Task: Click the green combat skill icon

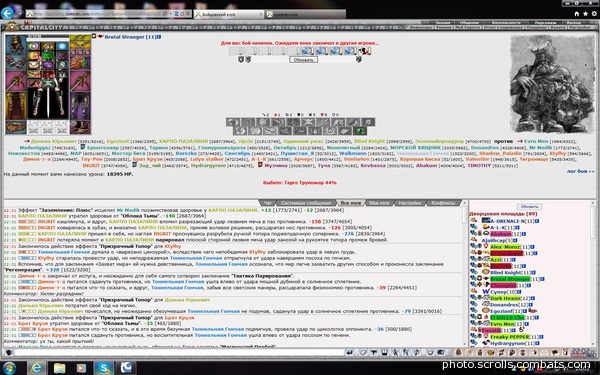Action: [x=359, y=131]
